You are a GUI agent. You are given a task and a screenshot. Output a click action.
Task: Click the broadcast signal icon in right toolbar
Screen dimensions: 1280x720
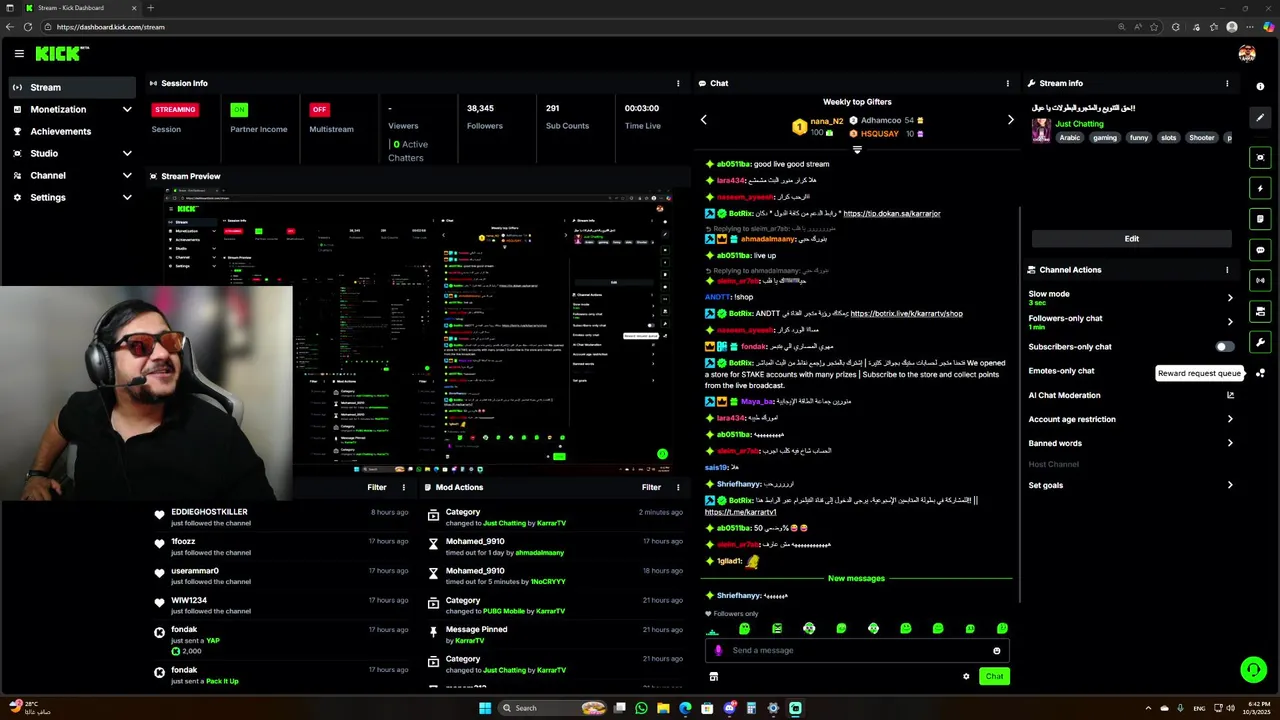[x=1260, y=281]
